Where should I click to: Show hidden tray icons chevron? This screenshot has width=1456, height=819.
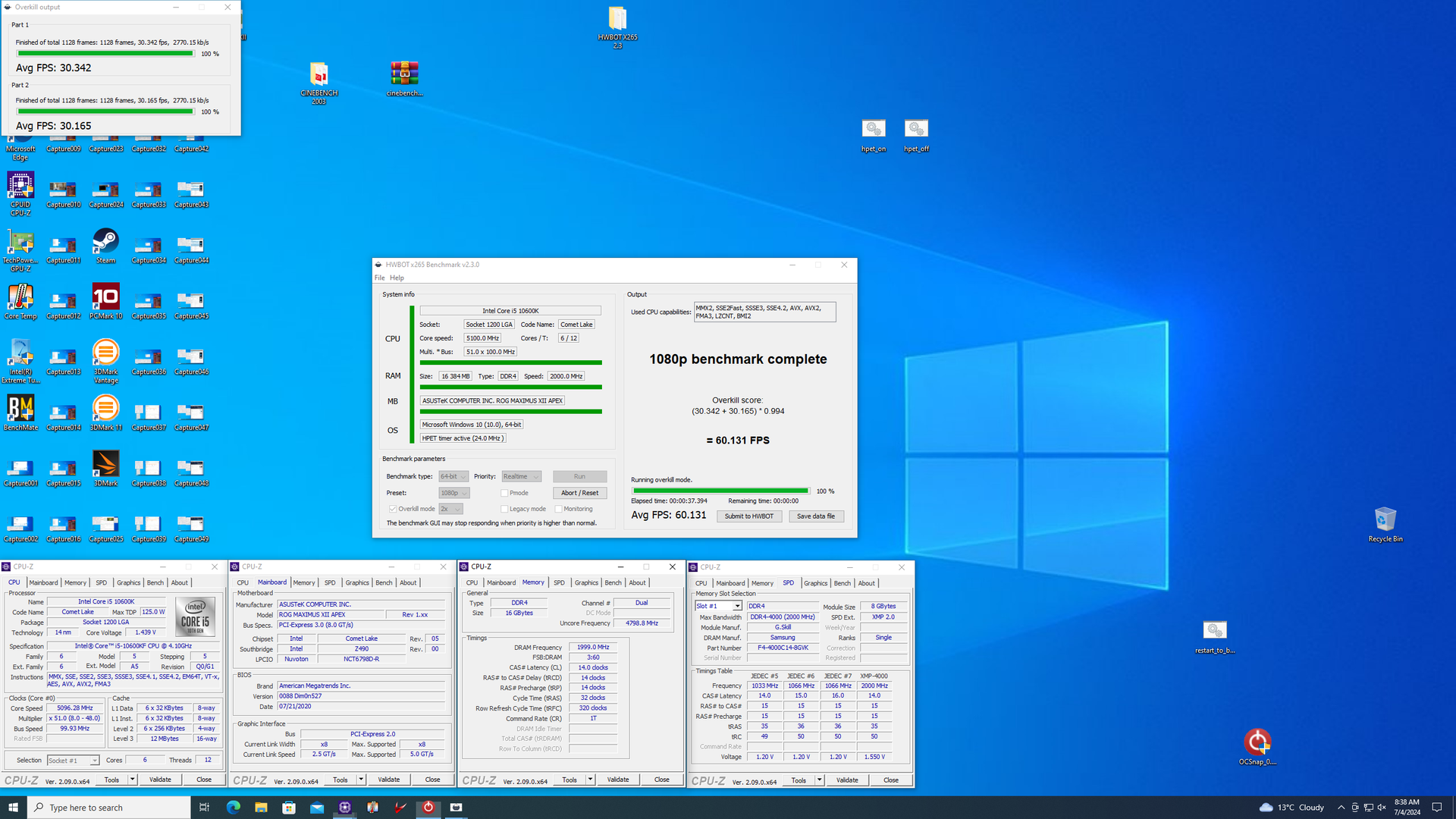pos(1341,808)
